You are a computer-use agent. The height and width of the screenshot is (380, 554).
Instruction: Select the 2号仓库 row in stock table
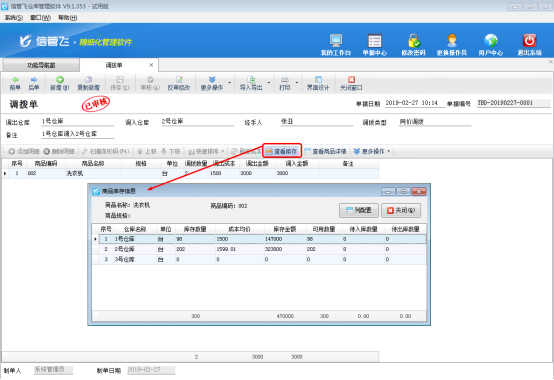click(x=260, y=249)
